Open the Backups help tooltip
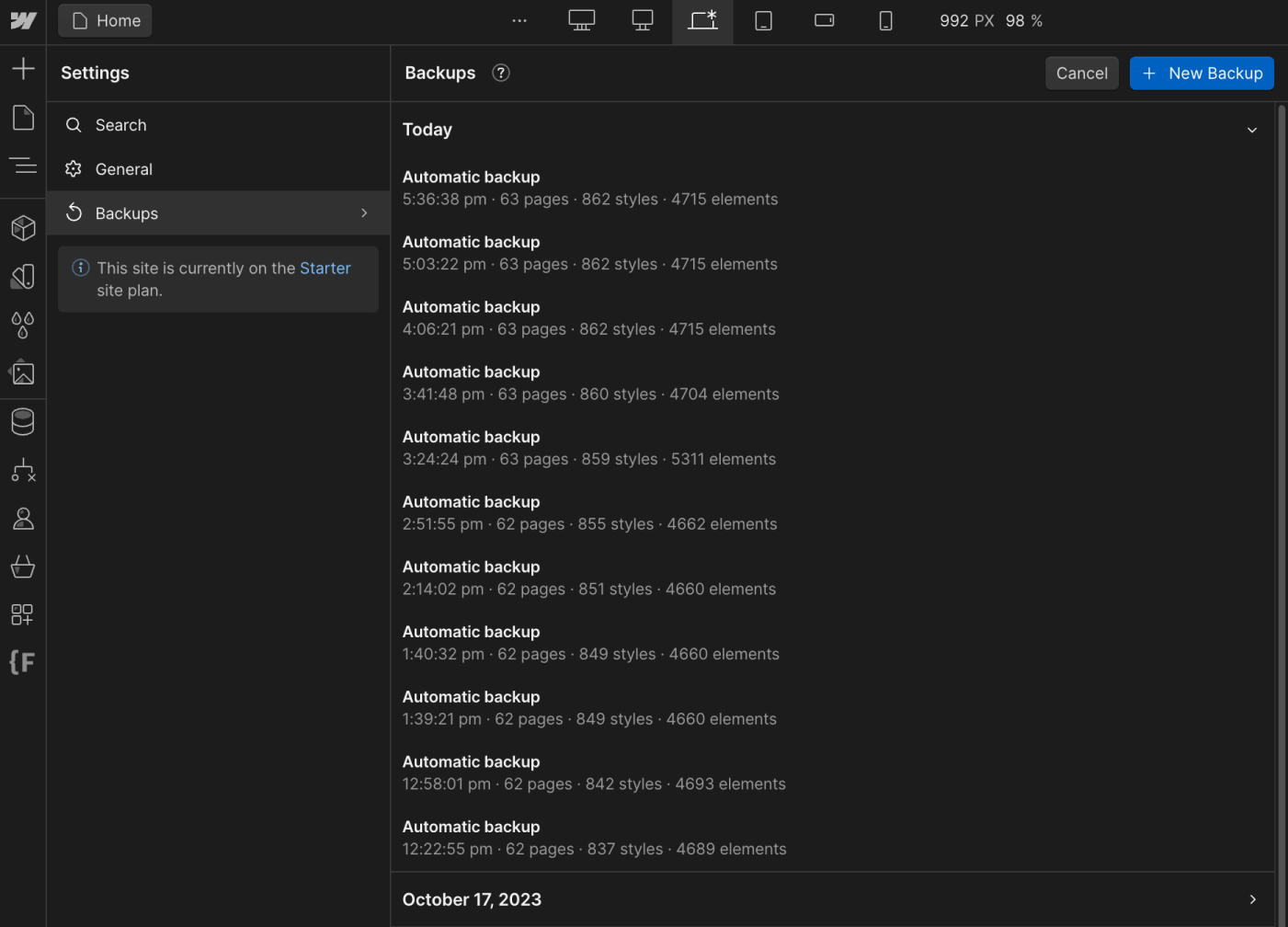The width and height of the screenshot is (1288, 927). coord(501,73)
